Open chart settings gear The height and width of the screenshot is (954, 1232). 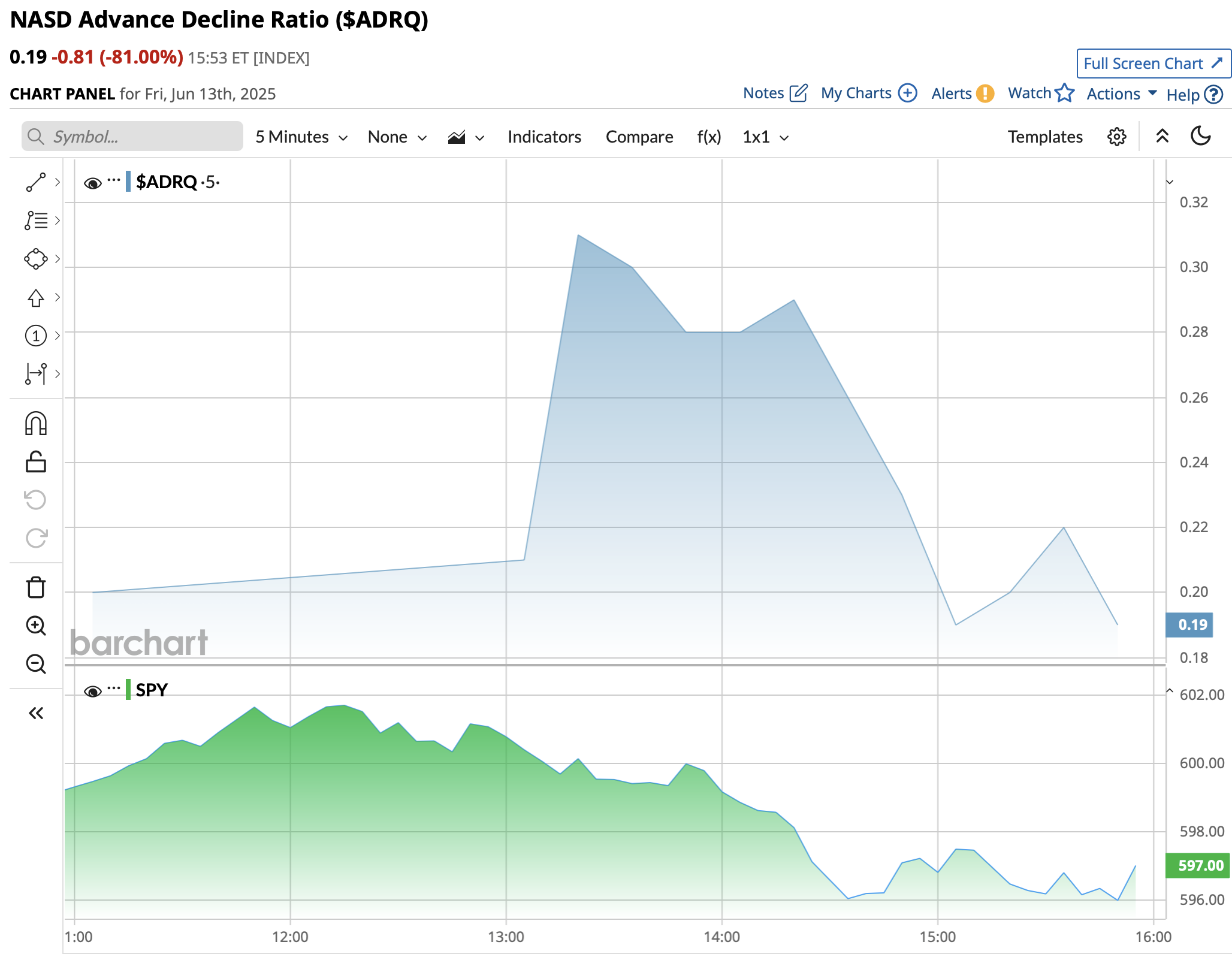tap(1116, 137)
